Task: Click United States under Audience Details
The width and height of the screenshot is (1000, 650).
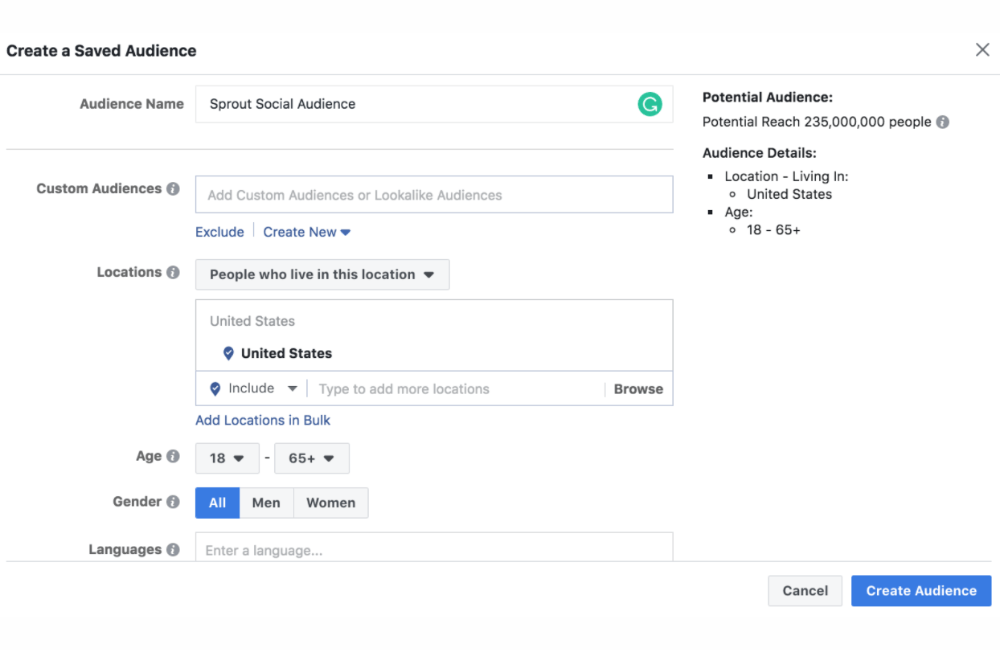Action: [x=790, y=194]
